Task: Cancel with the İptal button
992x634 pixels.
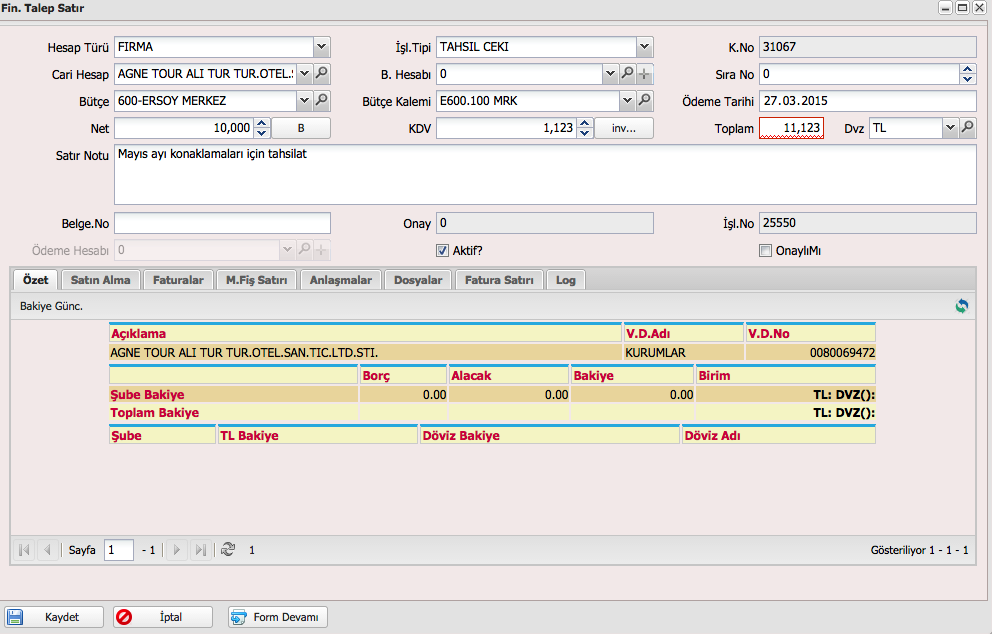Action: point(163,617)
